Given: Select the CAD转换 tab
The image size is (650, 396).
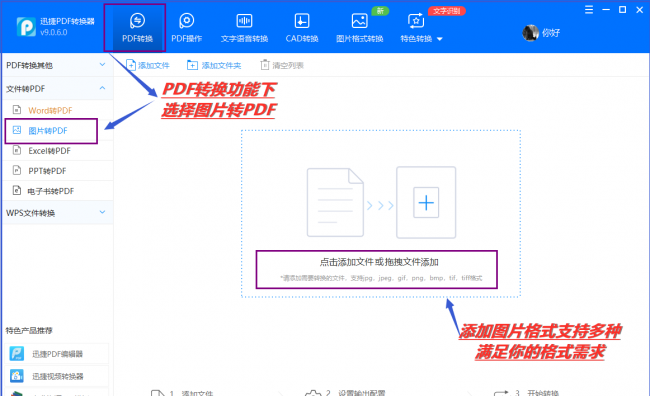Looking at the screenshot, I should click(302, 28).
